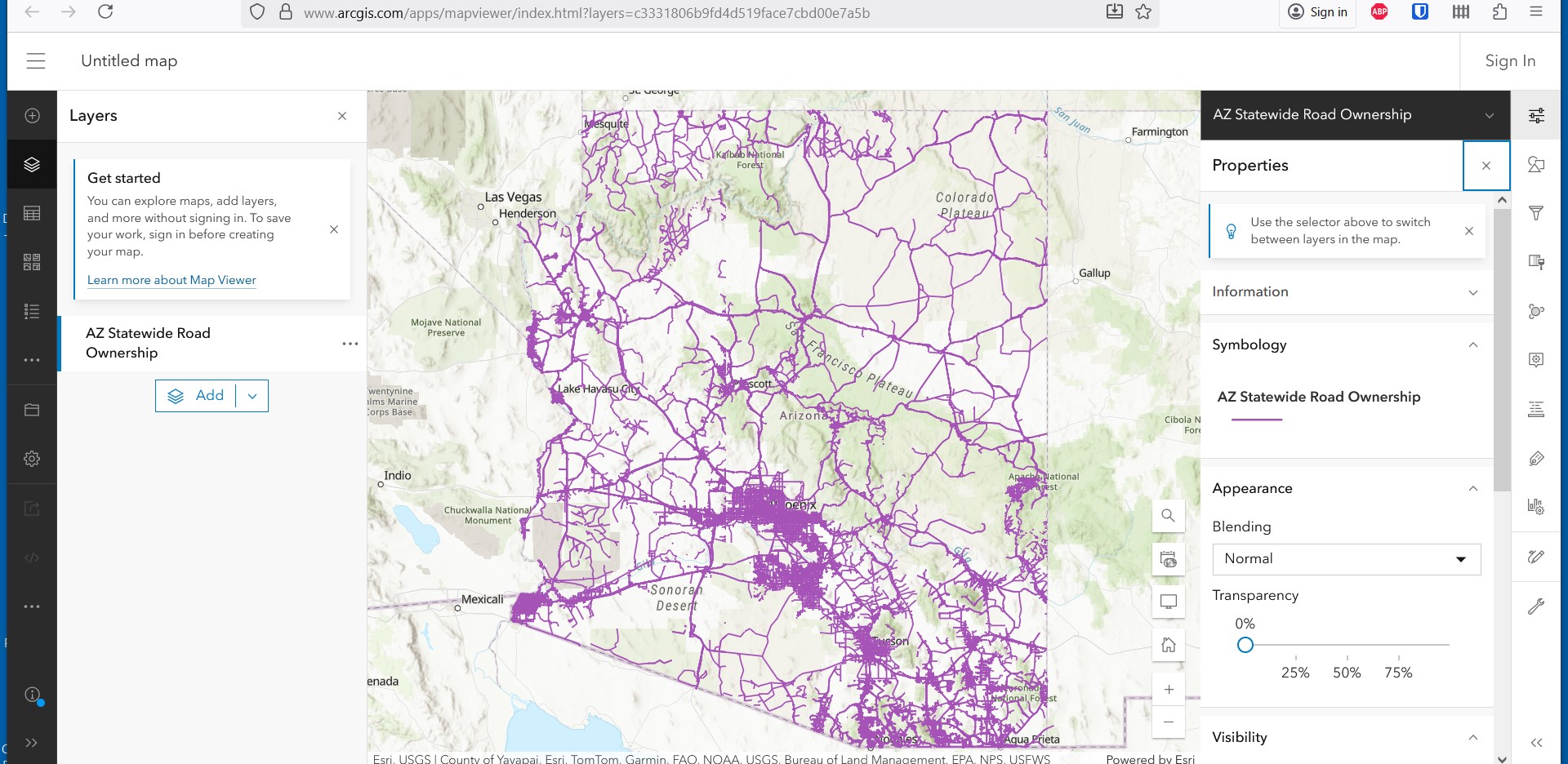Screen dimensions: 1568x764
Task: Click the Filter funnel icon in right toolbar
Action: [x=1536, y=214]
